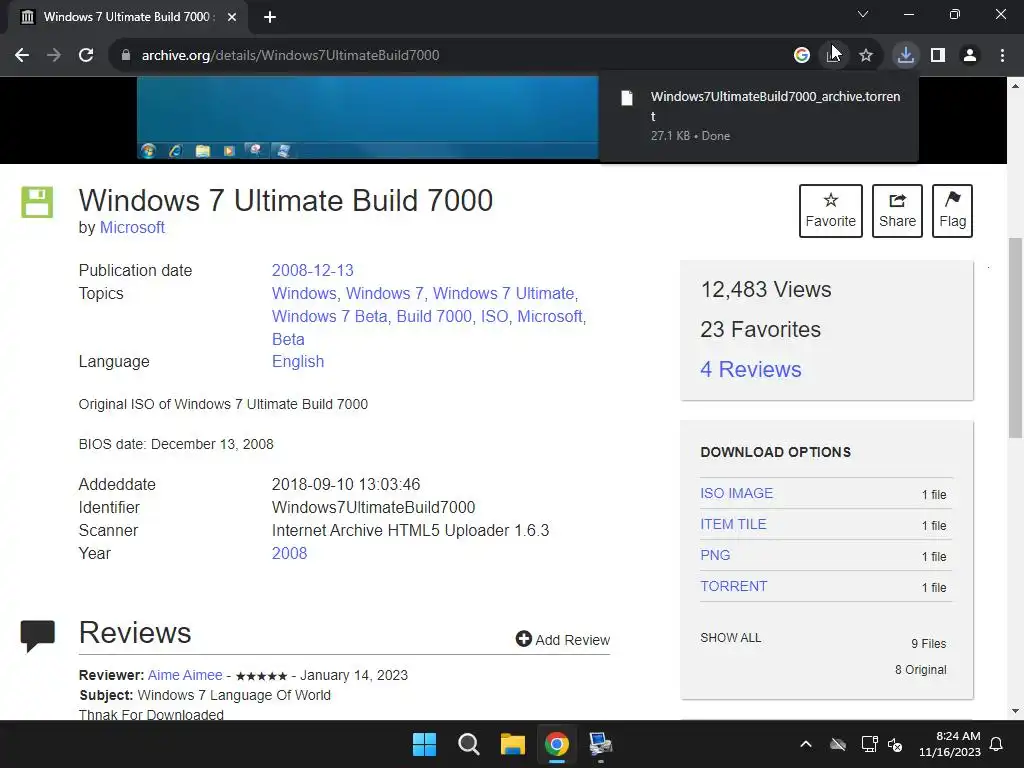Click the OneDrive cloud tray icon

coord(838,744)
